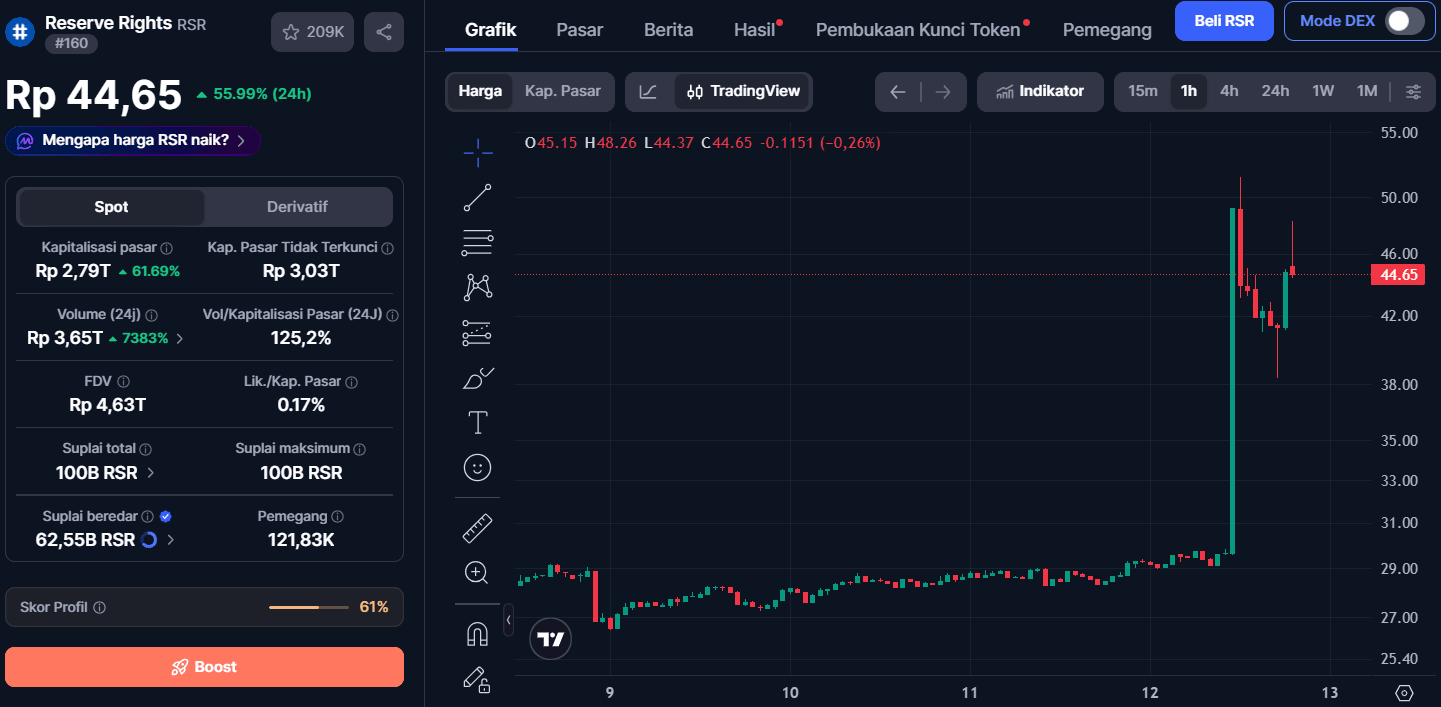
Task: Select the crosshair cursor tool
Action: click(478, 152)
